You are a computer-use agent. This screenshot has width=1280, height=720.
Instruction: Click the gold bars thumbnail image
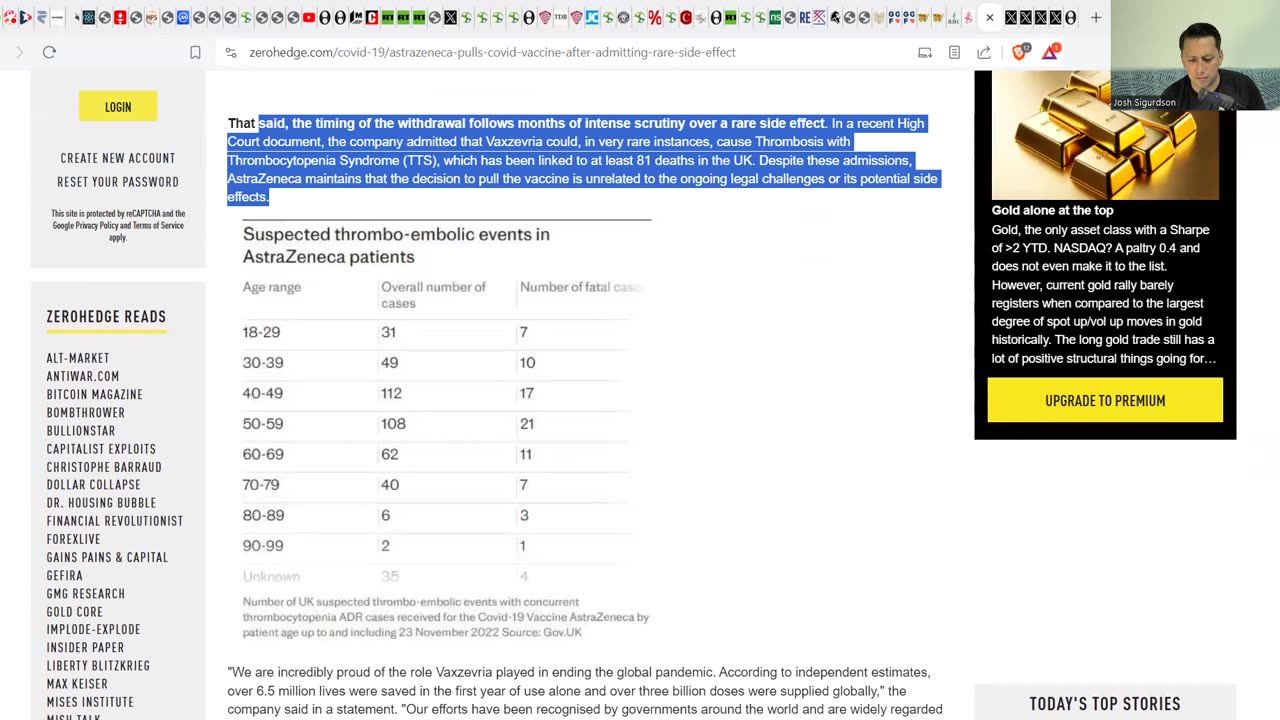click(1105, 136)
